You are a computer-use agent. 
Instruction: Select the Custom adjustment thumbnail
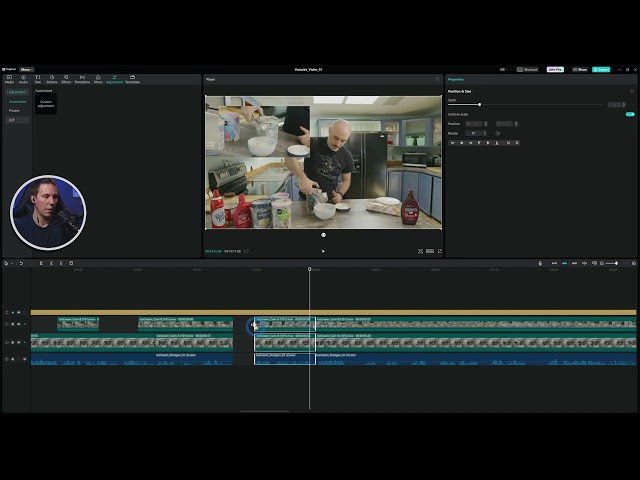click(x=46, y=103)
